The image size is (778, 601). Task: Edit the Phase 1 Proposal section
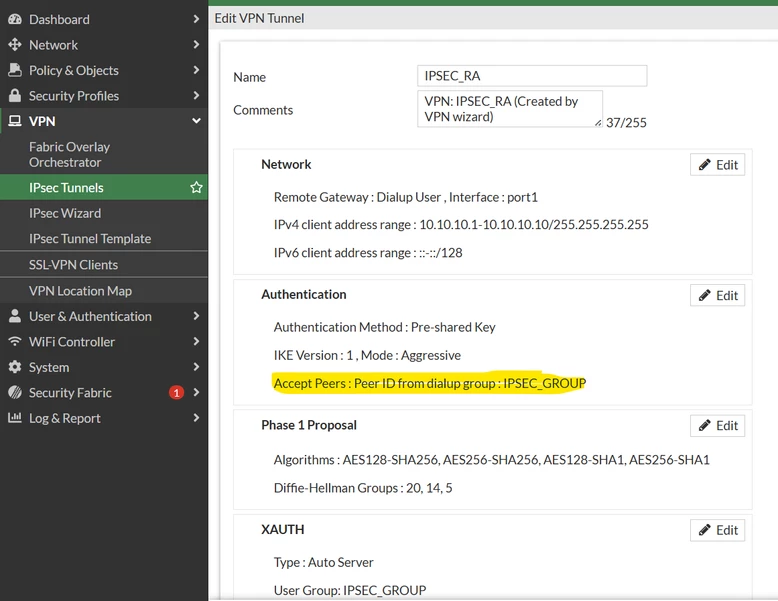717,426
